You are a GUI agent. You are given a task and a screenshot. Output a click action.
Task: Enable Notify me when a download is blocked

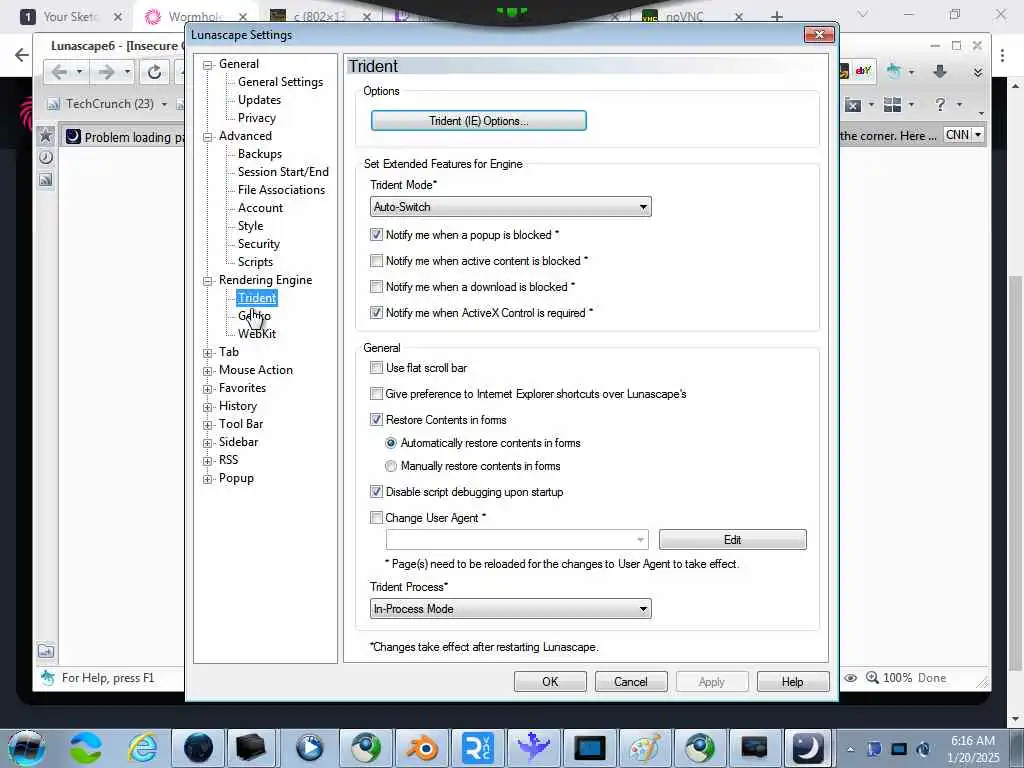tap(376, 287)
